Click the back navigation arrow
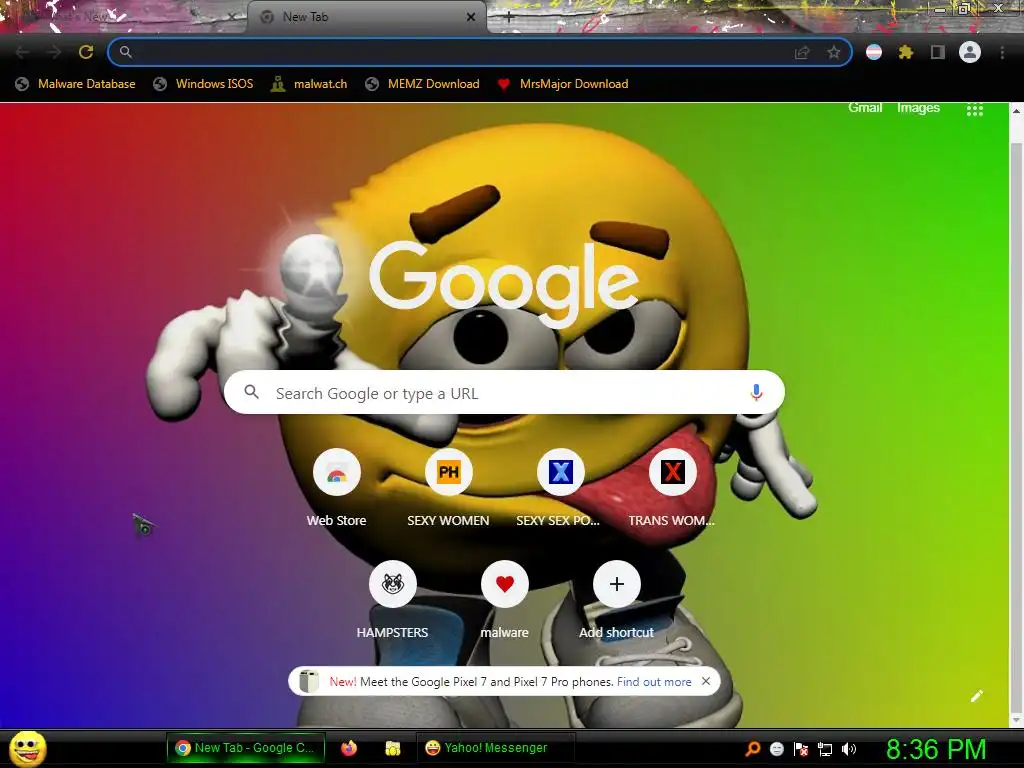The image size is (1024, 768). (x=22, y=52)
